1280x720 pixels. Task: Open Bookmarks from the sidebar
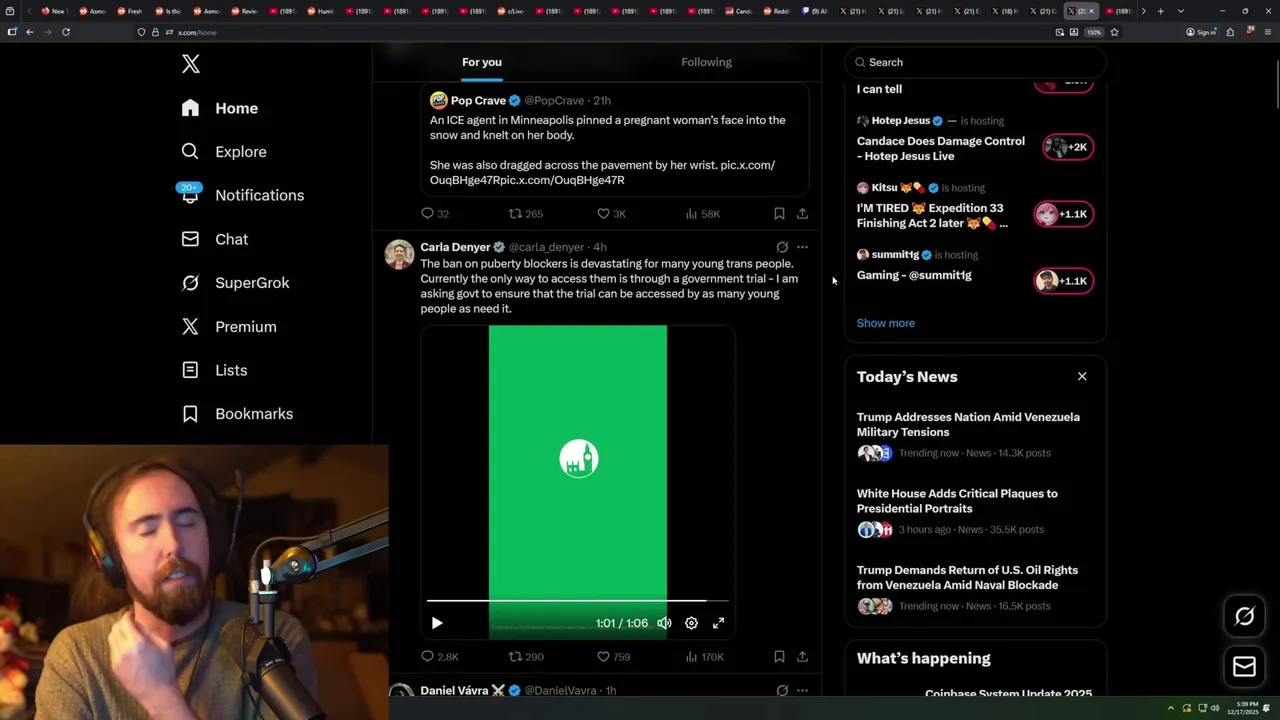click(x=238, y=414)
